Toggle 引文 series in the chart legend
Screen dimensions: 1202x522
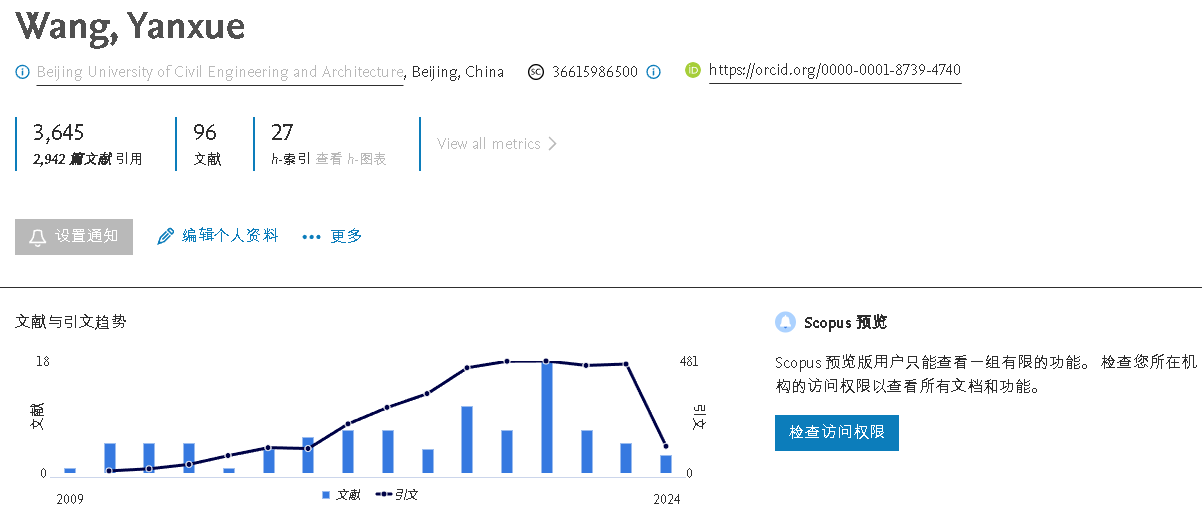(x=397, y=495)
